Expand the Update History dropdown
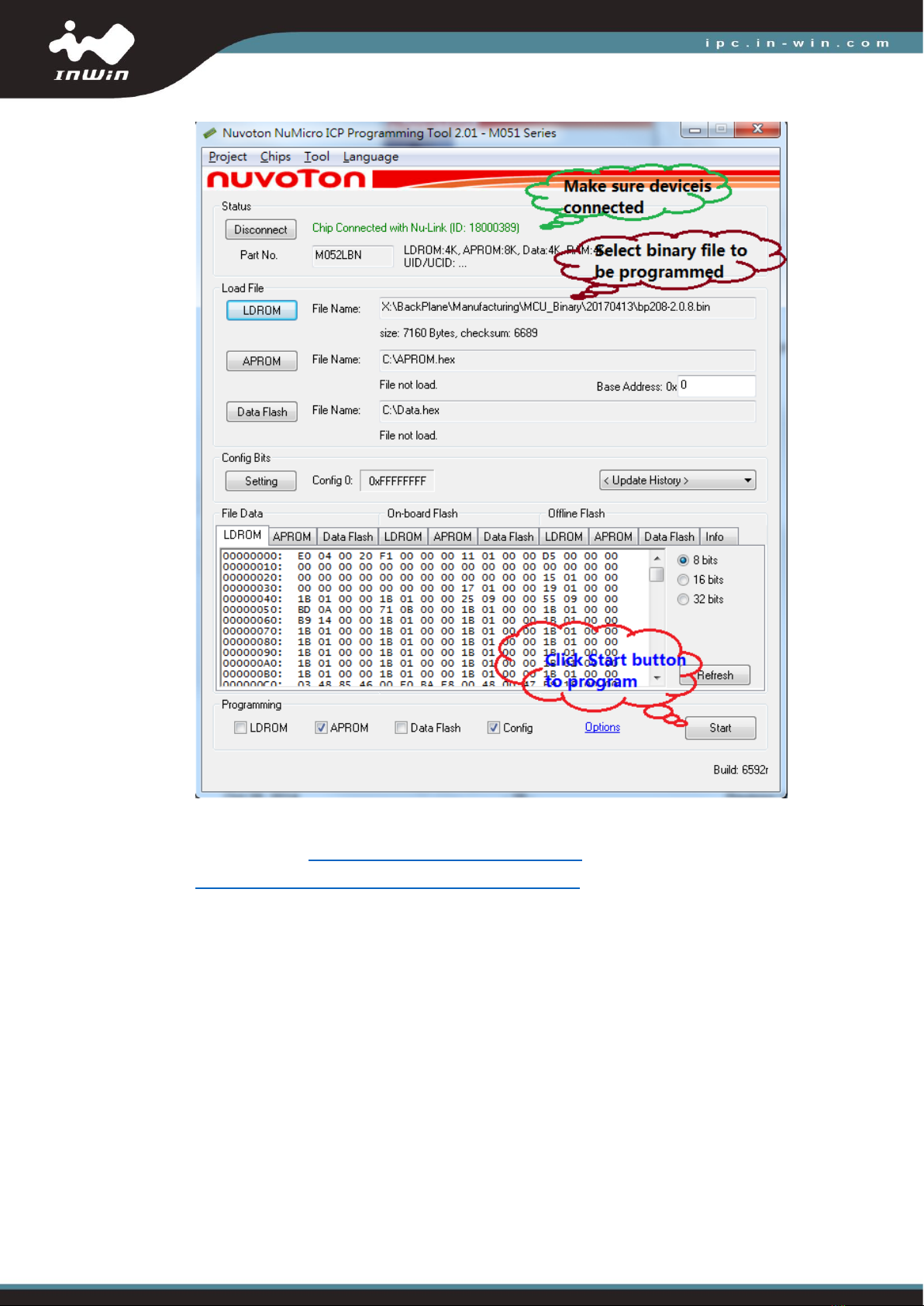The width and height of the screenshot is (924, 1306). click(677, 481)
